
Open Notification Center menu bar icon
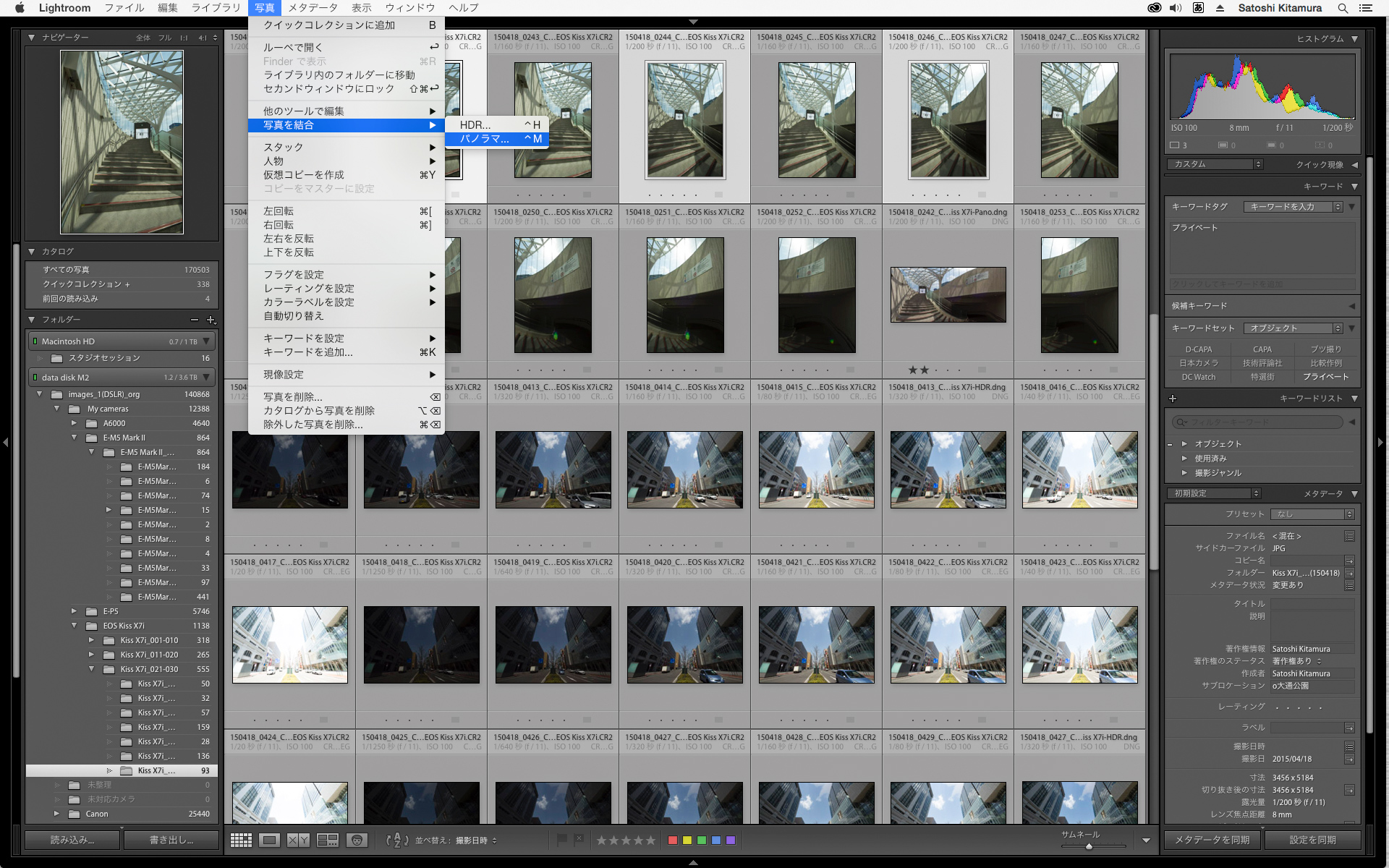coord(1366,8)
